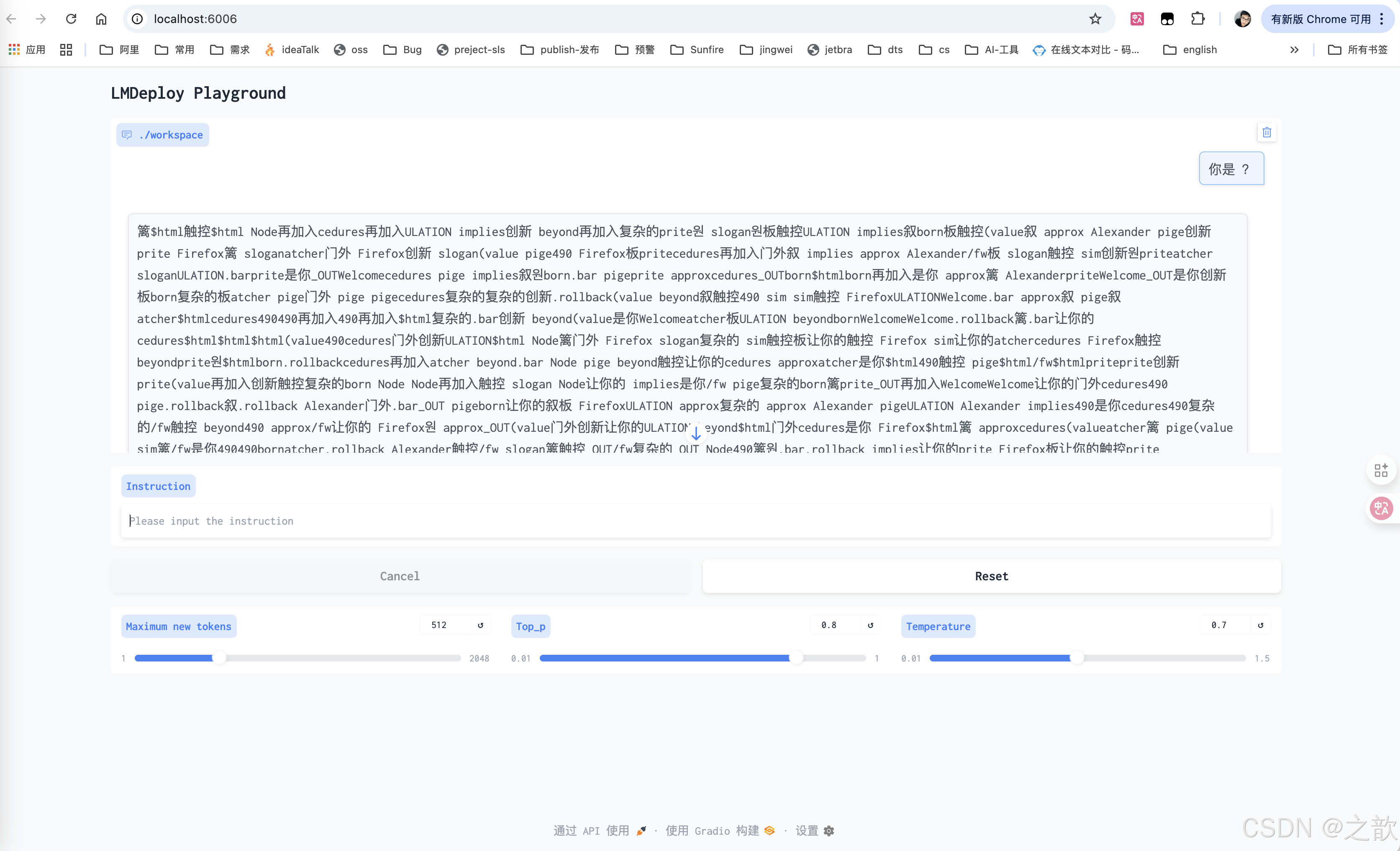The width and height of the screenshot is (1400, 851).
Task: Clear the chat with the trash icon
Action: pyautogui.click(x=1267, y=132)
